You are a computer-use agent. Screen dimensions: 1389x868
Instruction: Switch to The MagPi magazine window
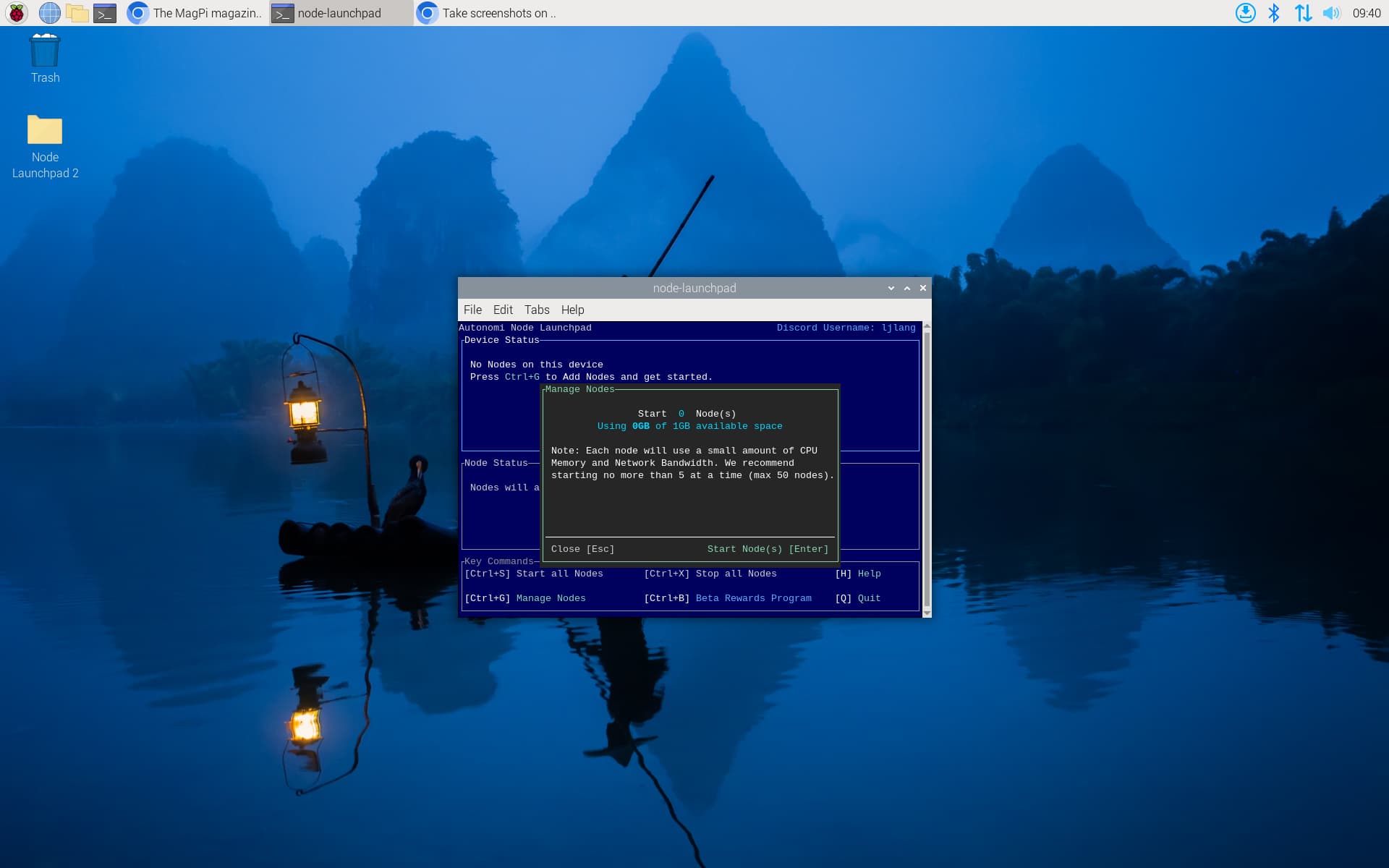pyautogui.click(x=195, y=13)
